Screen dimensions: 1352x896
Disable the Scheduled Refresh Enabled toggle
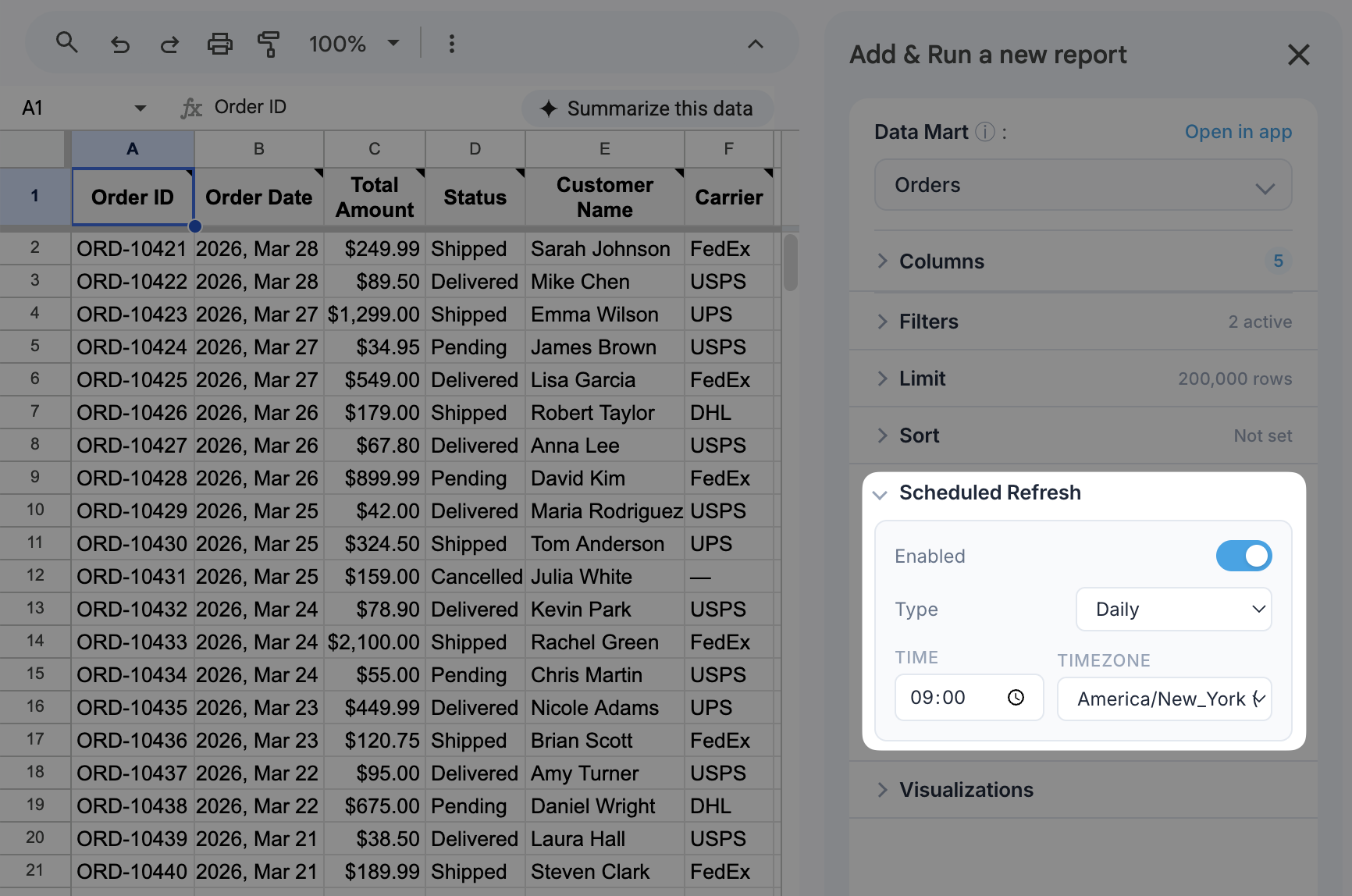point(1243,556)
